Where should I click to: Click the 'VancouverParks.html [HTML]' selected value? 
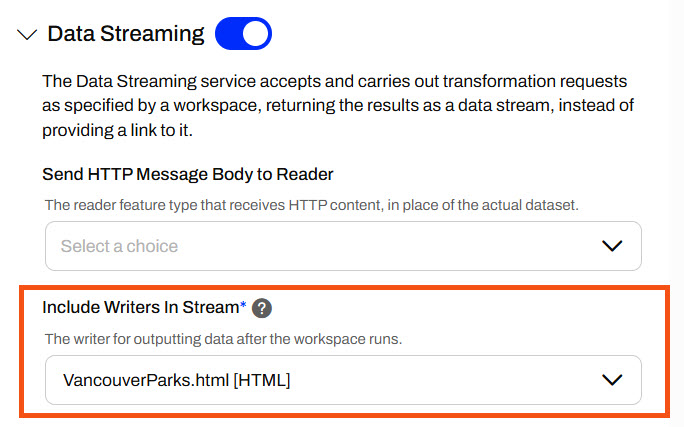click(176, 380)
